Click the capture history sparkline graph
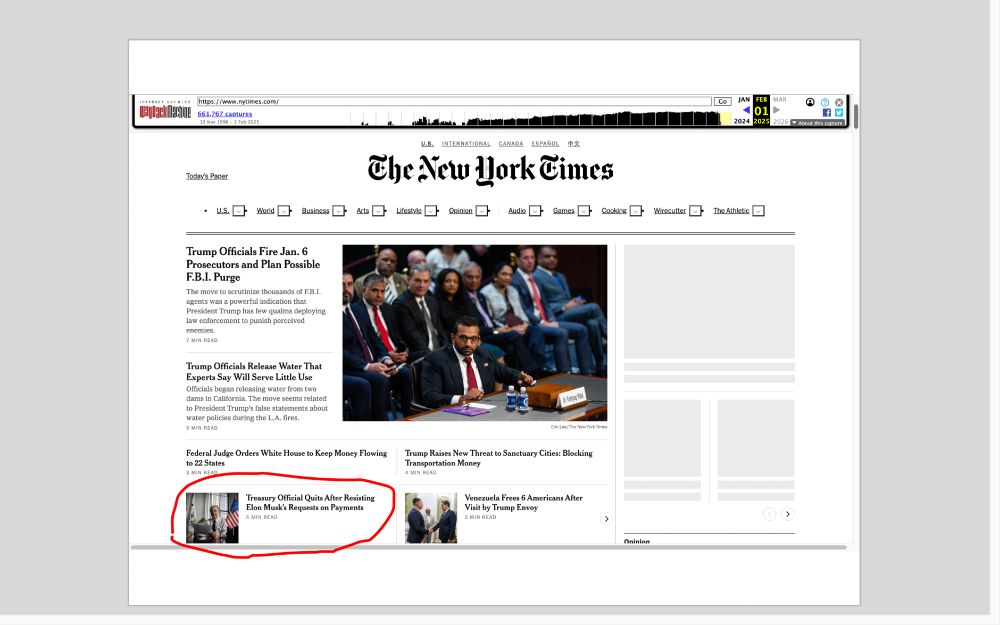1000x625 pixels. click(x=541, y=118)
